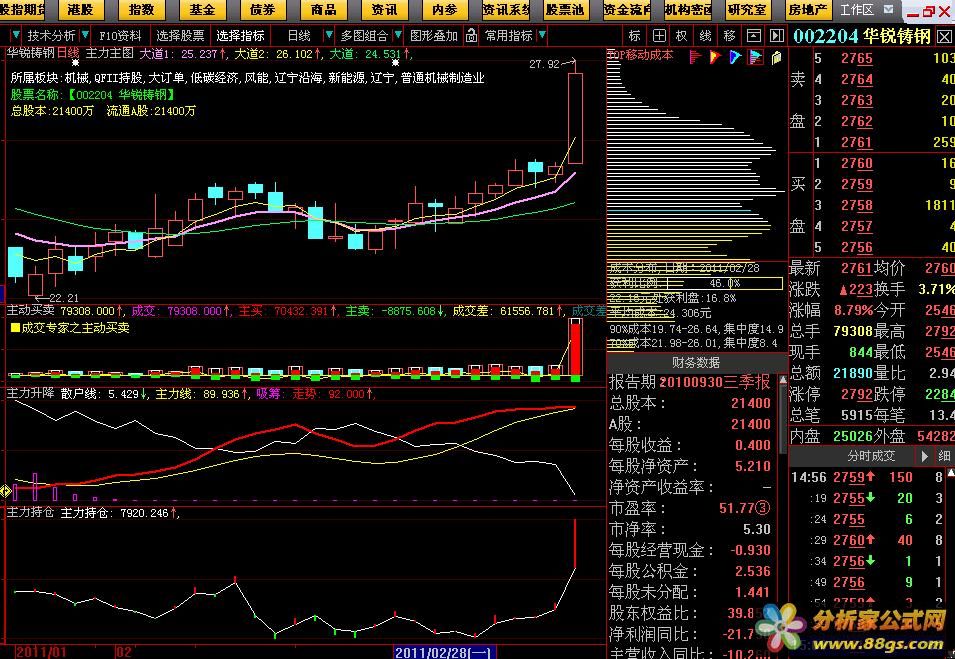Image resolution: width=955 pixels, height=659 pixels.
Task: Click the 多图组合 button
Action: click(x=364, y=36)
